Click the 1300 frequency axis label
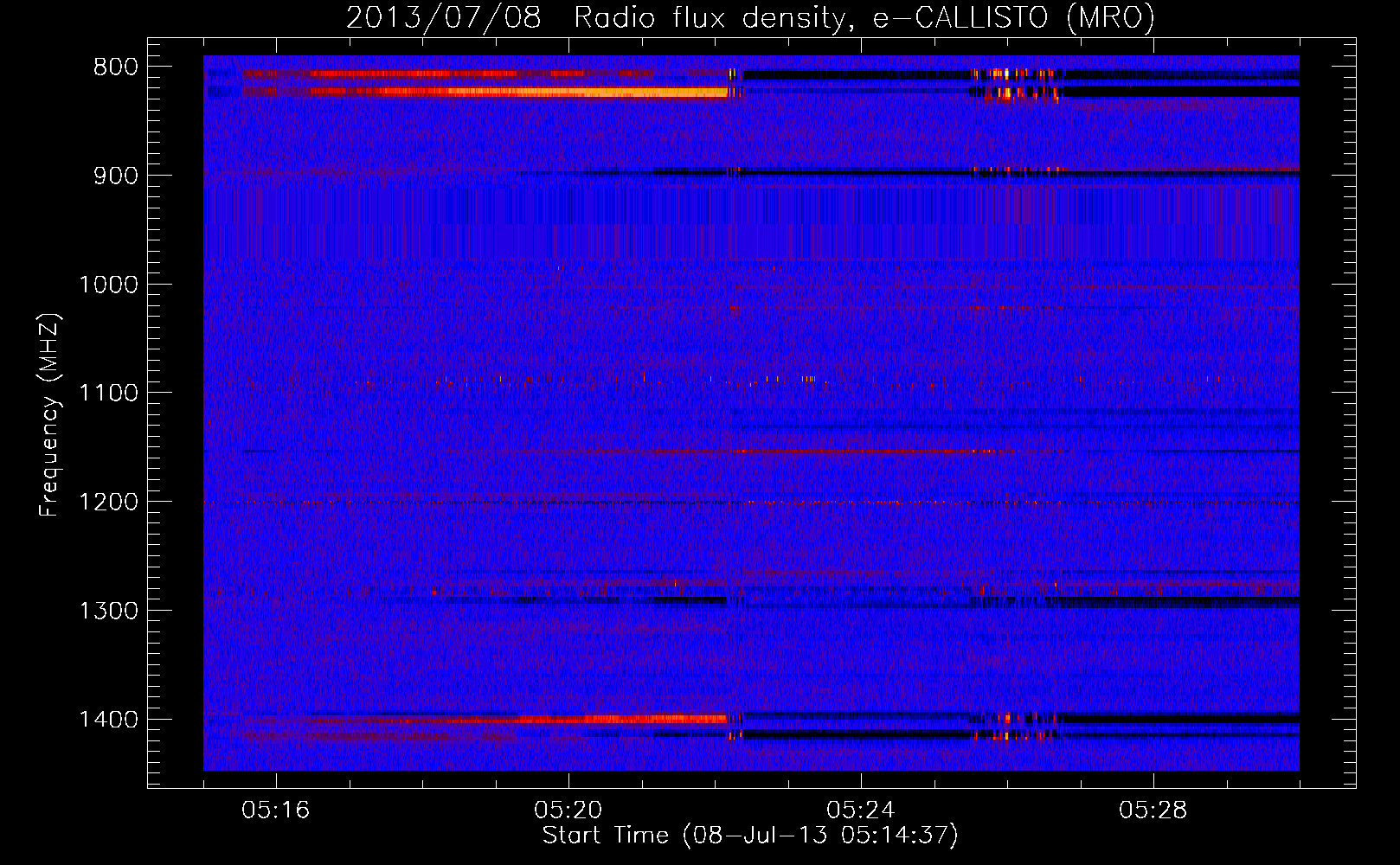1400x865 pixels. click(108, 611)
